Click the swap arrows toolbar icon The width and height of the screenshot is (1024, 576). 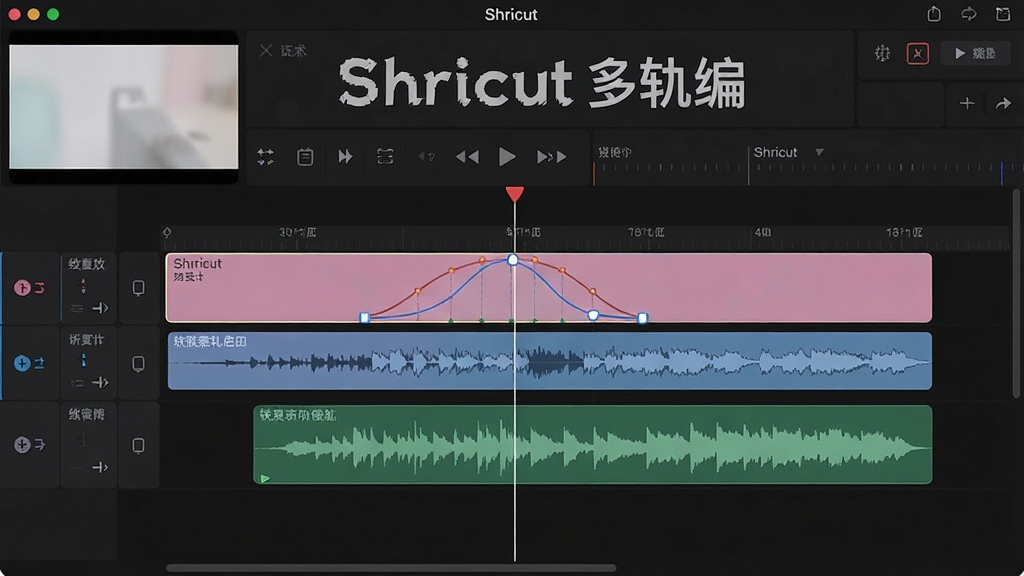click(x=265, y=157)
